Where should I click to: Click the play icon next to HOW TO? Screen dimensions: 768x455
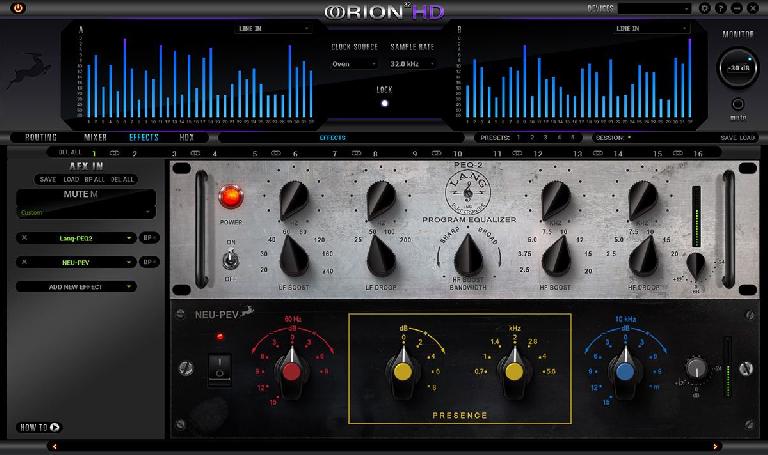(54, 427)
